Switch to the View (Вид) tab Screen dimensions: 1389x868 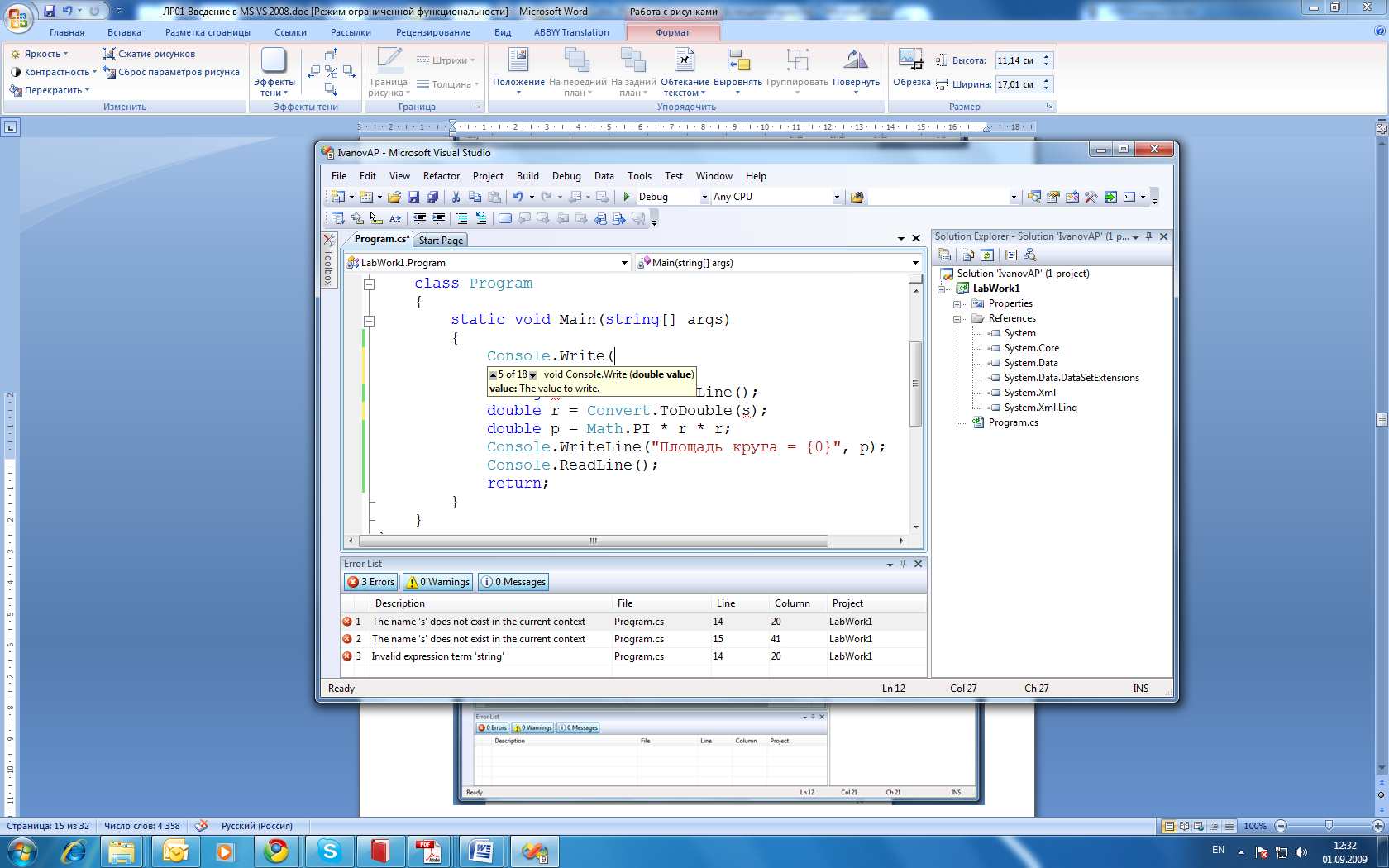[503, 32]
